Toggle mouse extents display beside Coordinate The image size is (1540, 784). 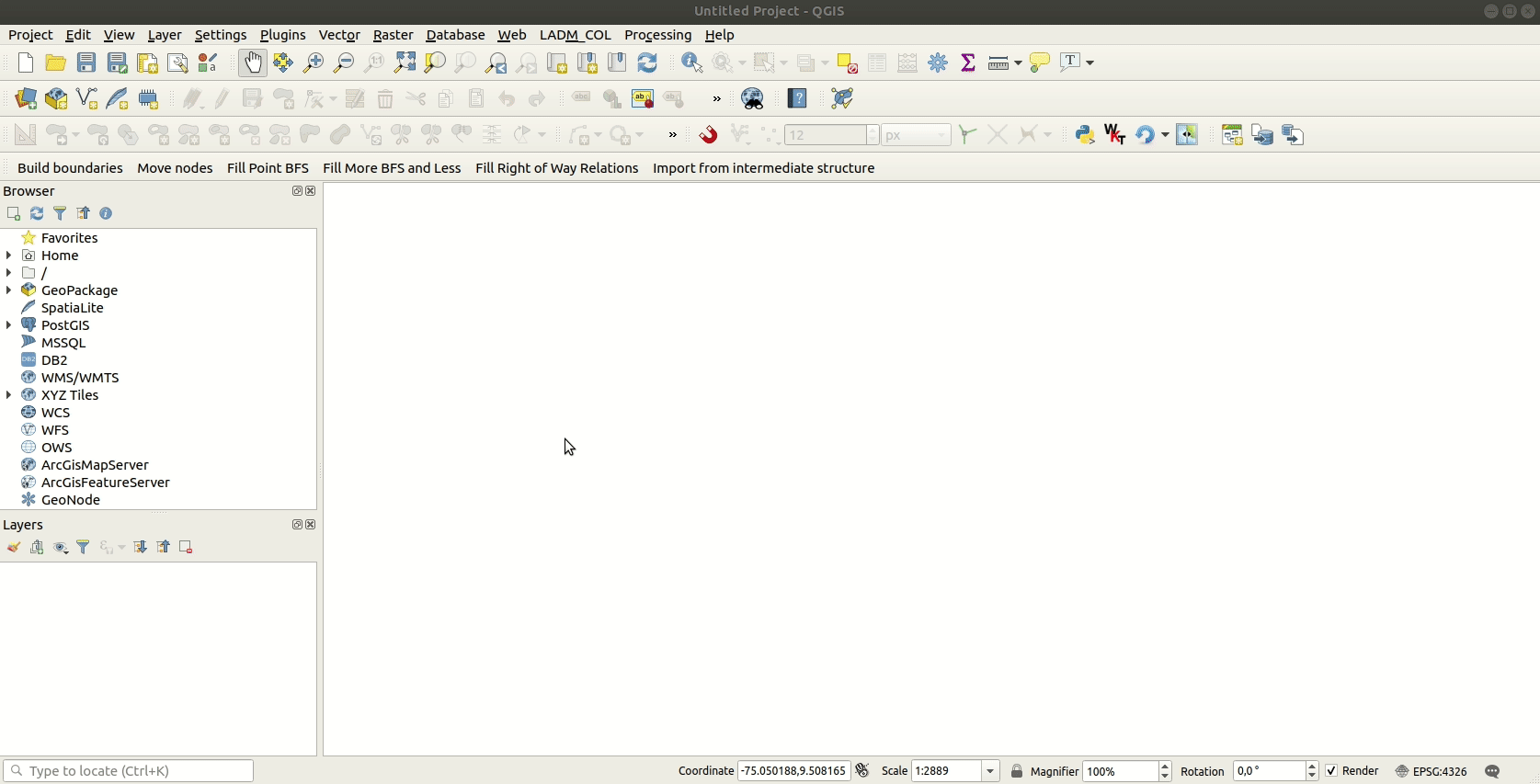862,770
